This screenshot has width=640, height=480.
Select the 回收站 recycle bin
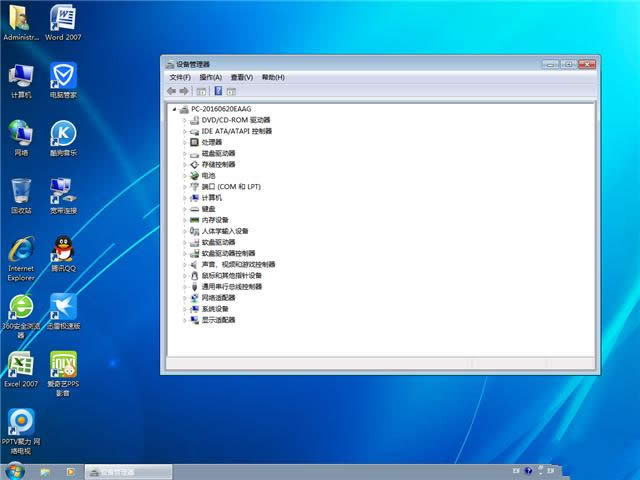tap(21, 196)
